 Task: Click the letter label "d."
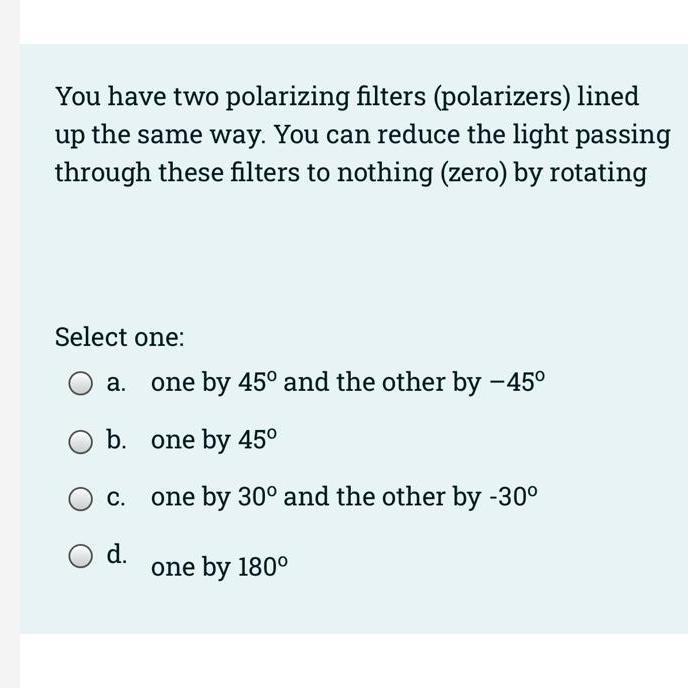click(118, 555)
